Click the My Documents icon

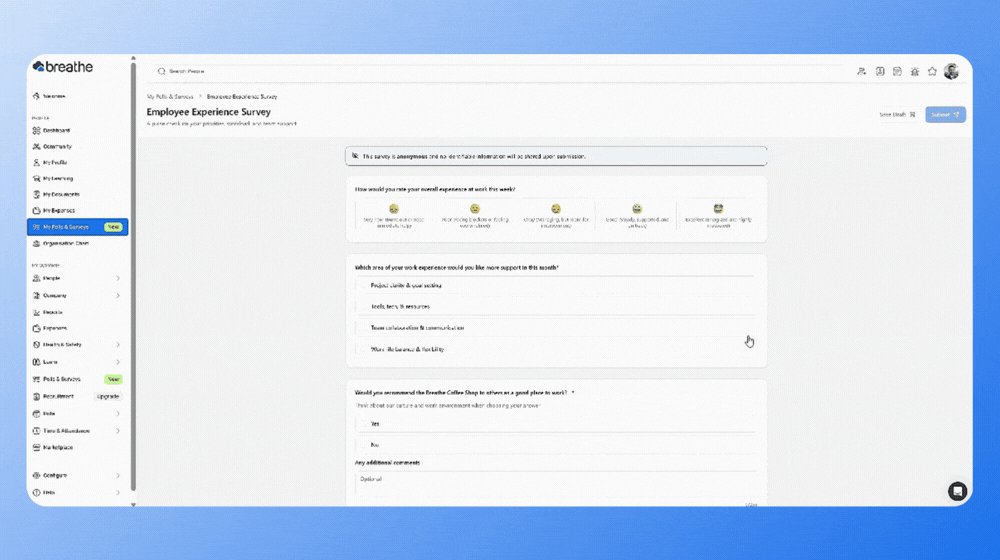(x=36, y=195)
